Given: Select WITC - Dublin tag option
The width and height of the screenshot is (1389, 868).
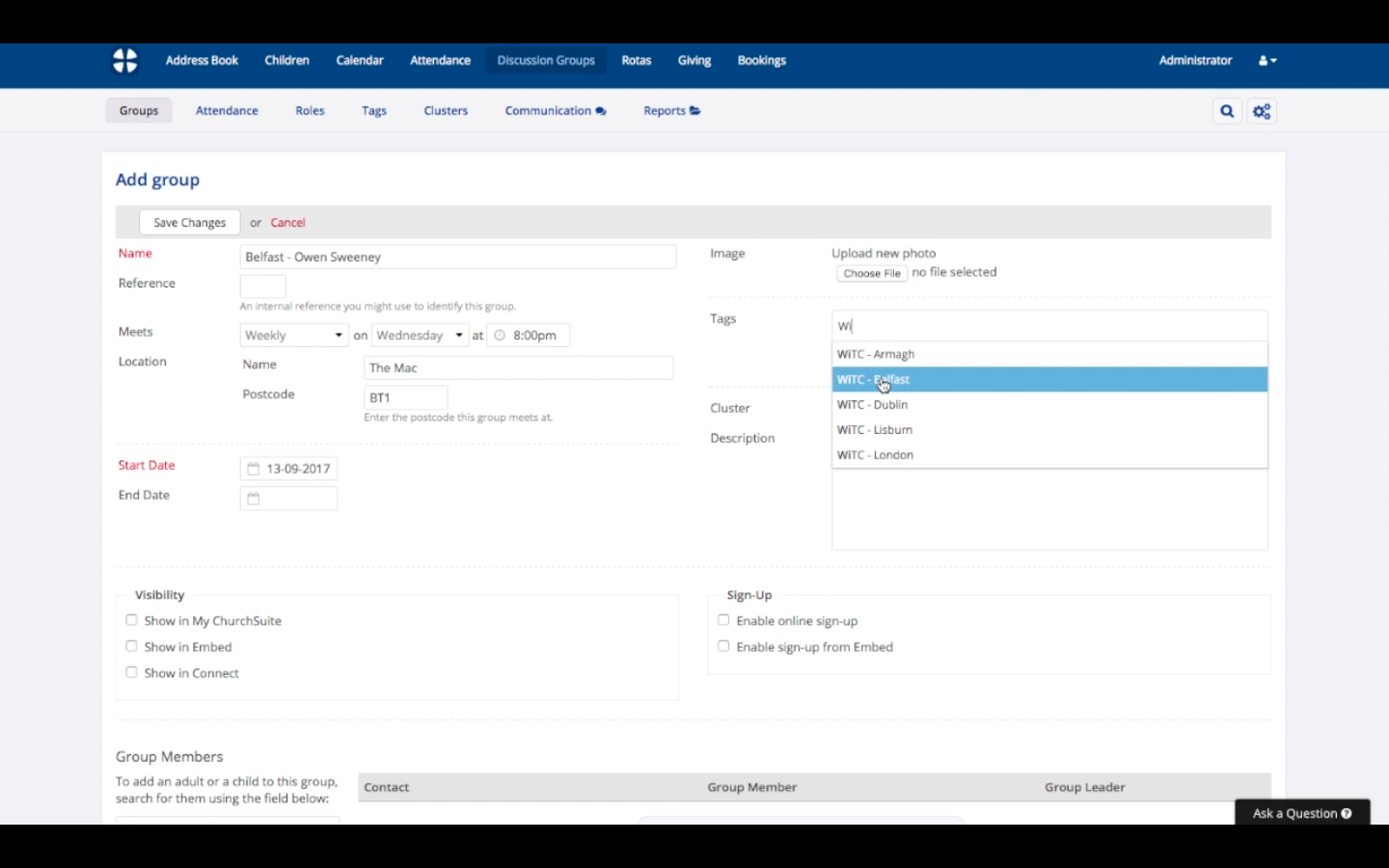Looking at the screenshot, I should (x=1049, y=404).
